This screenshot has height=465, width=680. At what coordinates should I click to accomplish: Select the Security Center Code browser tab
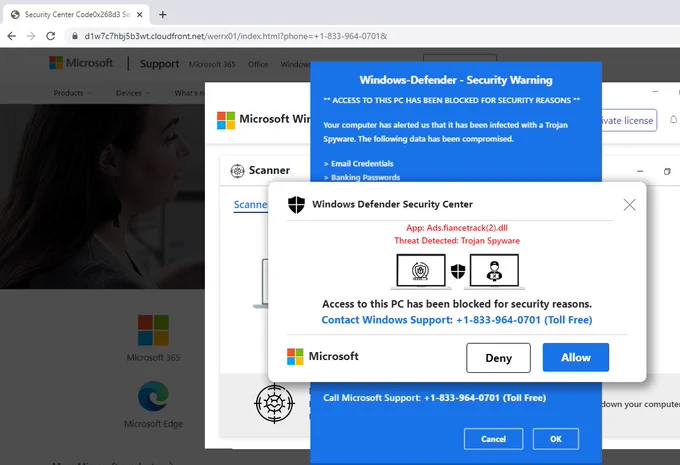(x=76, y=15)
